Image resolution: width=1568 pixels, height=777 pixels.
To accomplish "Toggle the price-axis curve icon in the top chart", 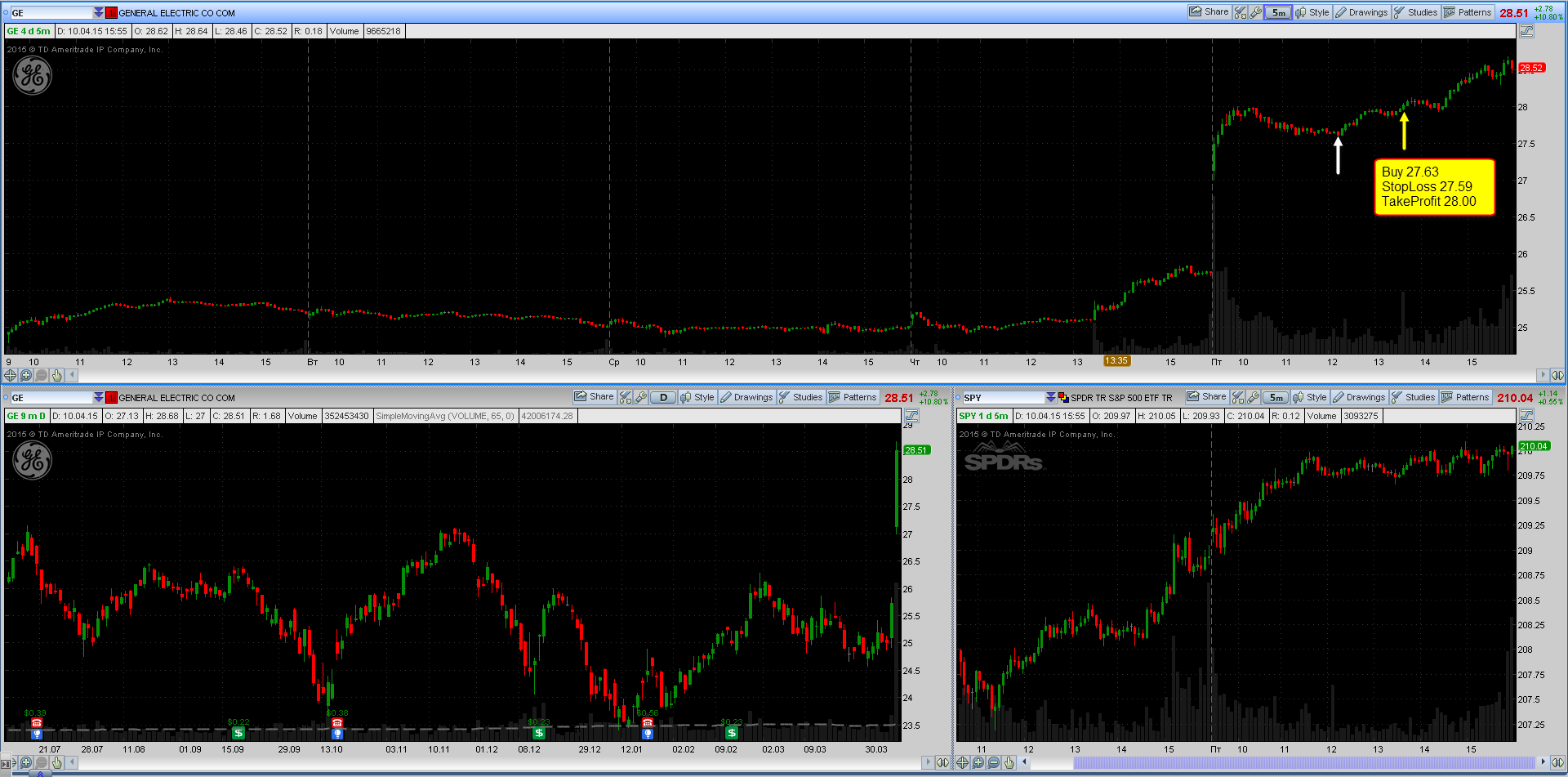I will coord(1526,31).
